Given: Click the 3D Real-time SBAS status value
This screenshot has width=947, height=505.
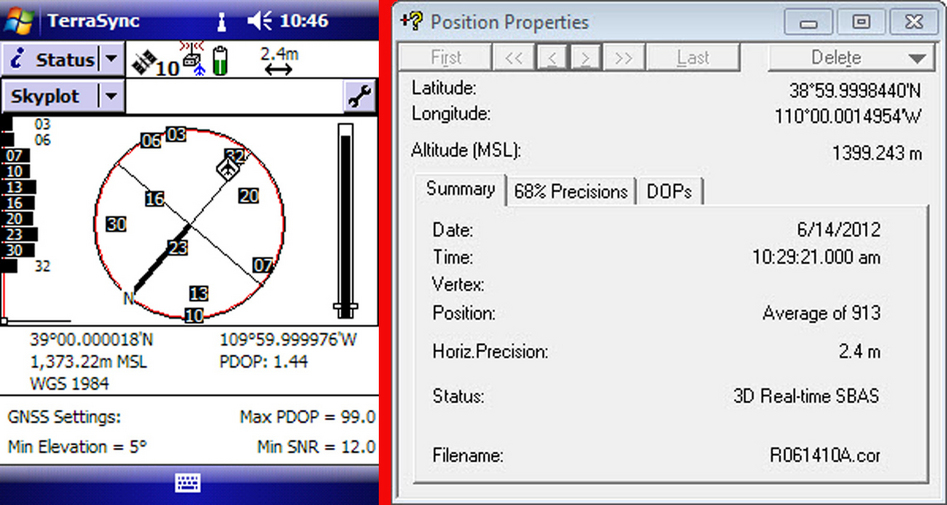Looking at the screenshot, I should pyautogui.click(x=806, y=397).
